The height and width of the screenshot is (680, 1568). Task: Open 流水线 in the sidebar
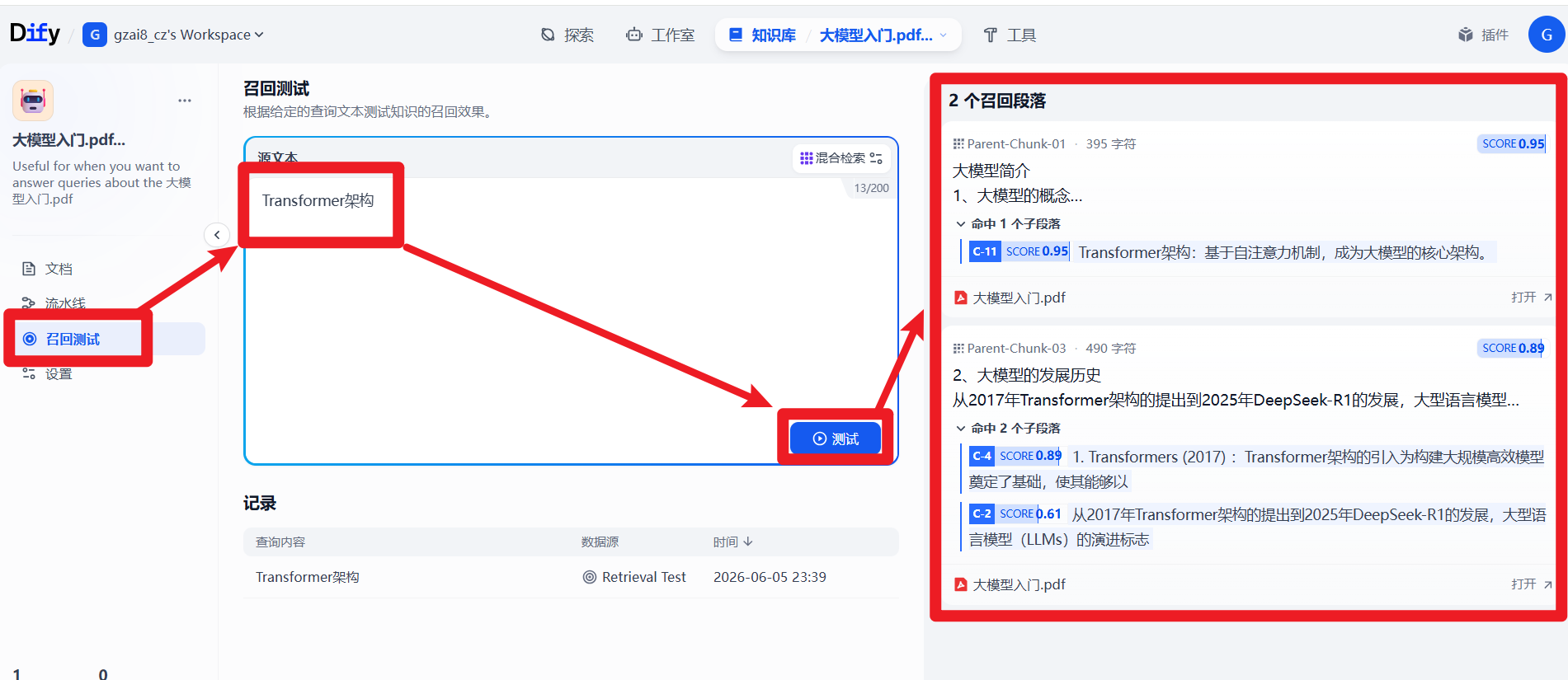pyautogui.click(x=107, y=303)
